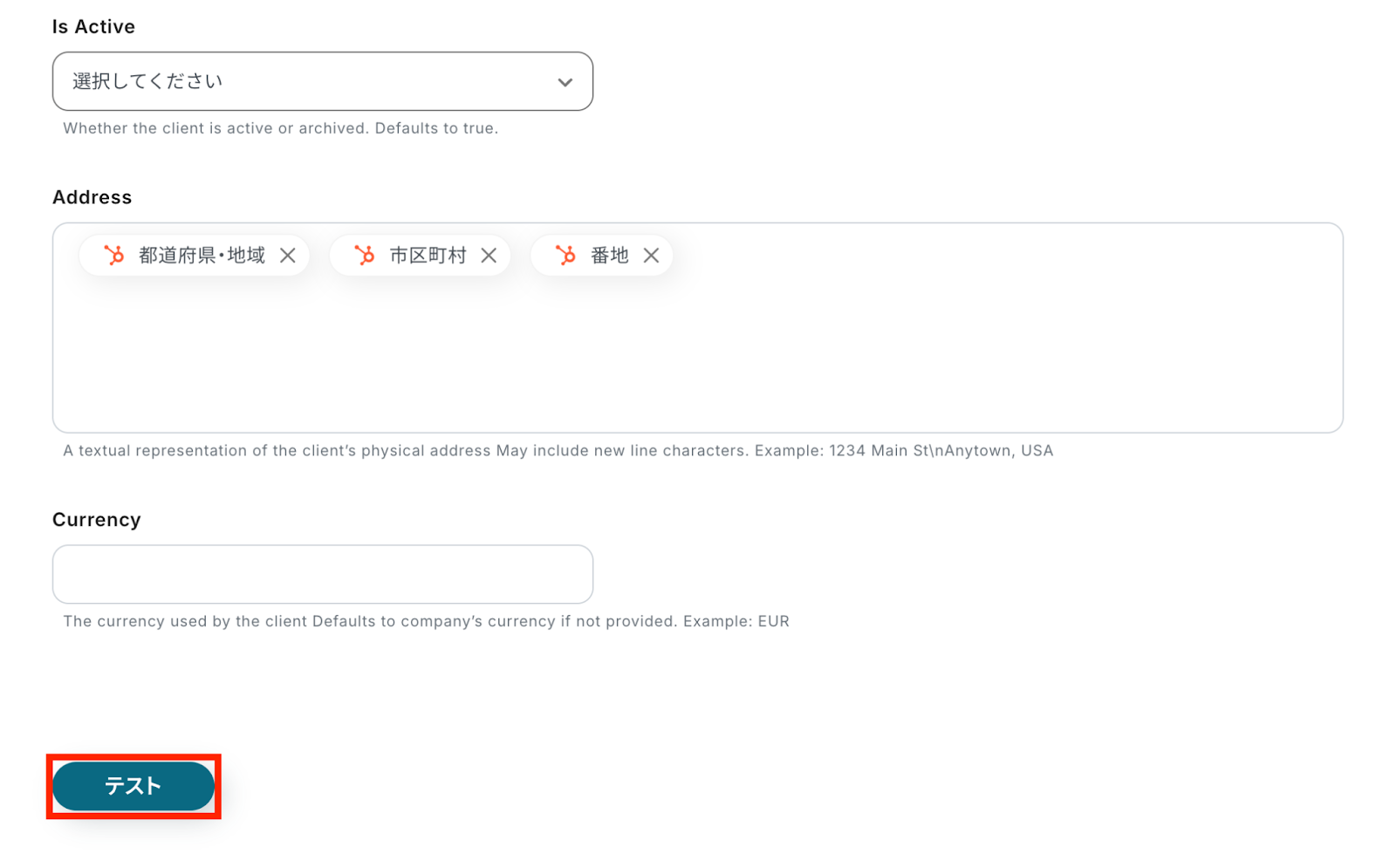Remove the 市区町村 tag
Screen dimensions: 1396x868
click(489, 256)
